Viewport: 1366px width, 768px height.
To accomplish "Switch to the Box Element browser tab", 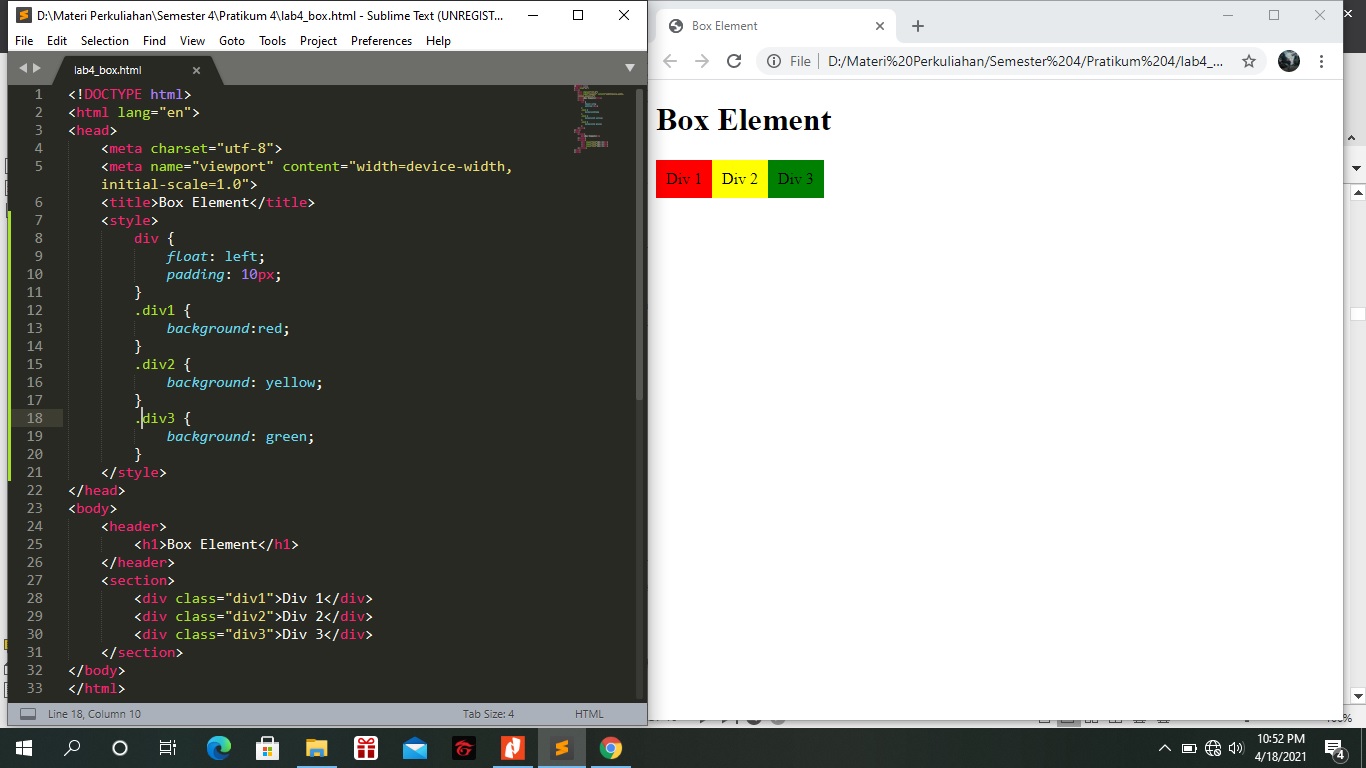I will (x=760, y=26).
